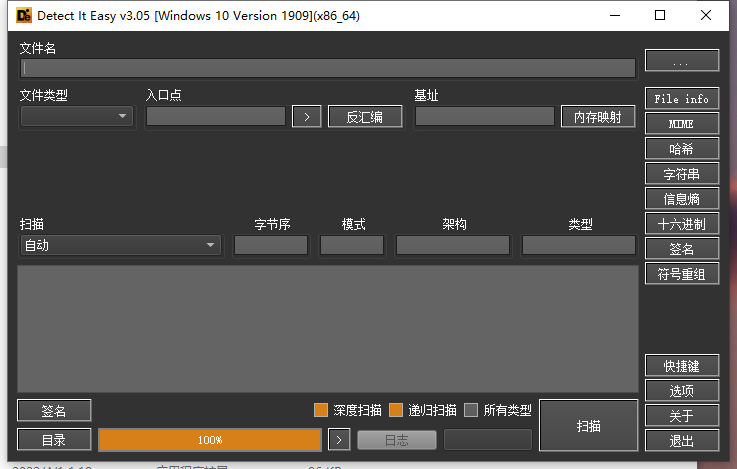Screen dimensions: 737x469
Task: Open the 哈希 (hash) tool
Action: tap(682, 149)
